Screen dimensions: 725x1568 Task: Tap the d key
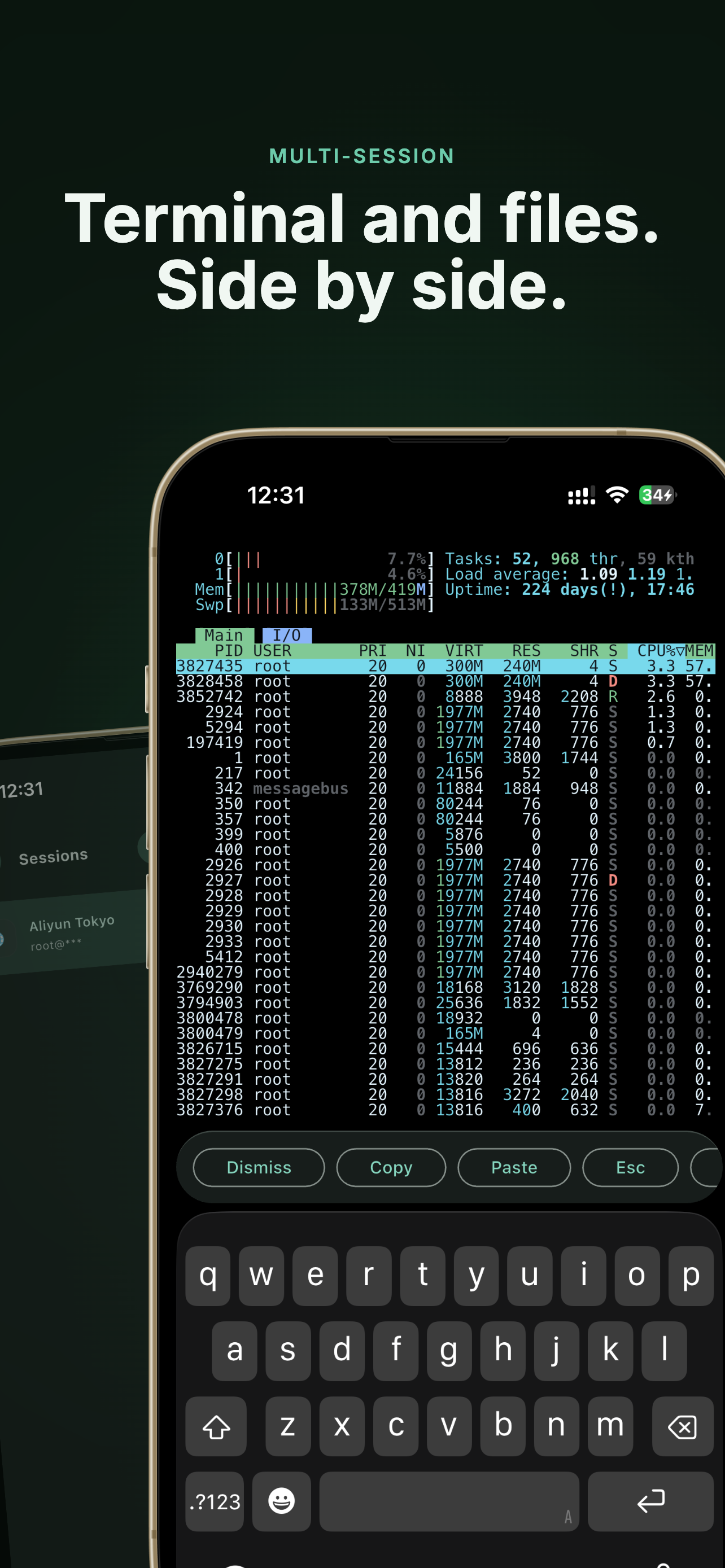coord(342,1351)
